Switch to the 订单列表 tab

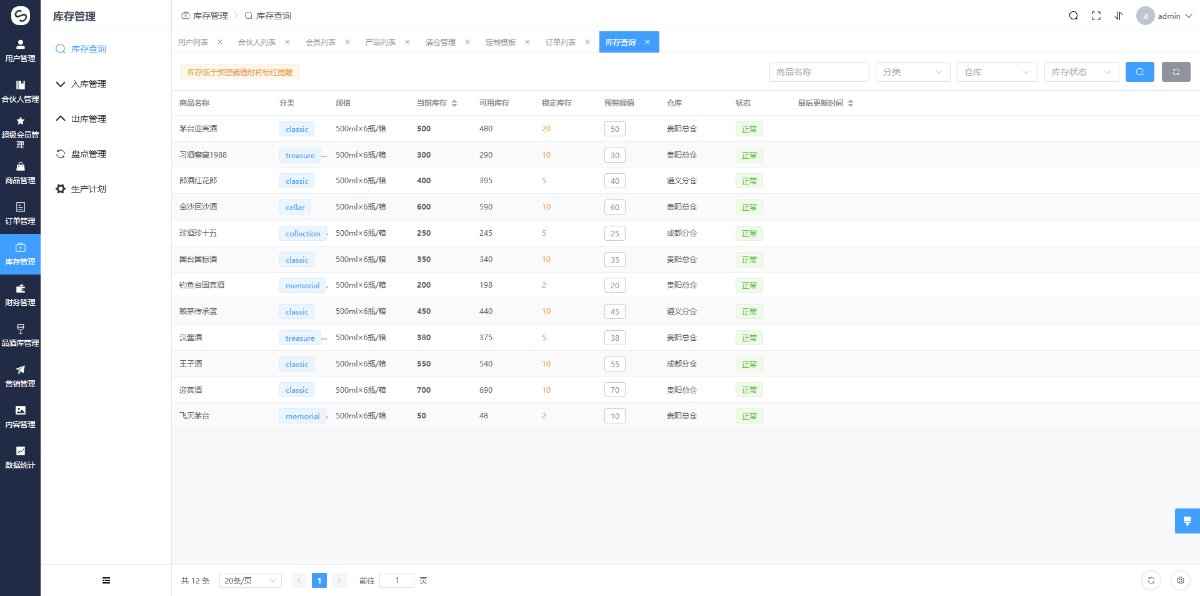coord(560,42)
